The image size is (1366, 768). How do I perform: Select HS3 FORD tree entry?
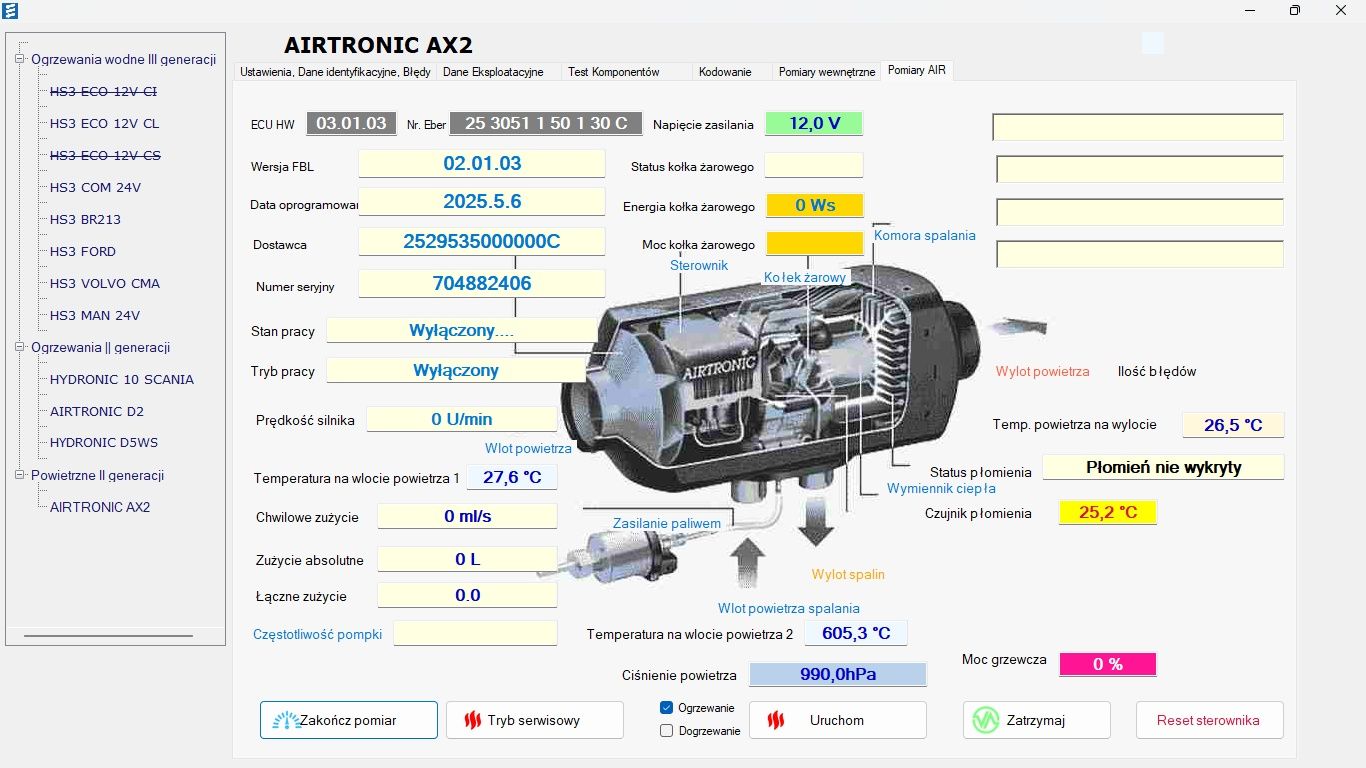click(83, 251)
